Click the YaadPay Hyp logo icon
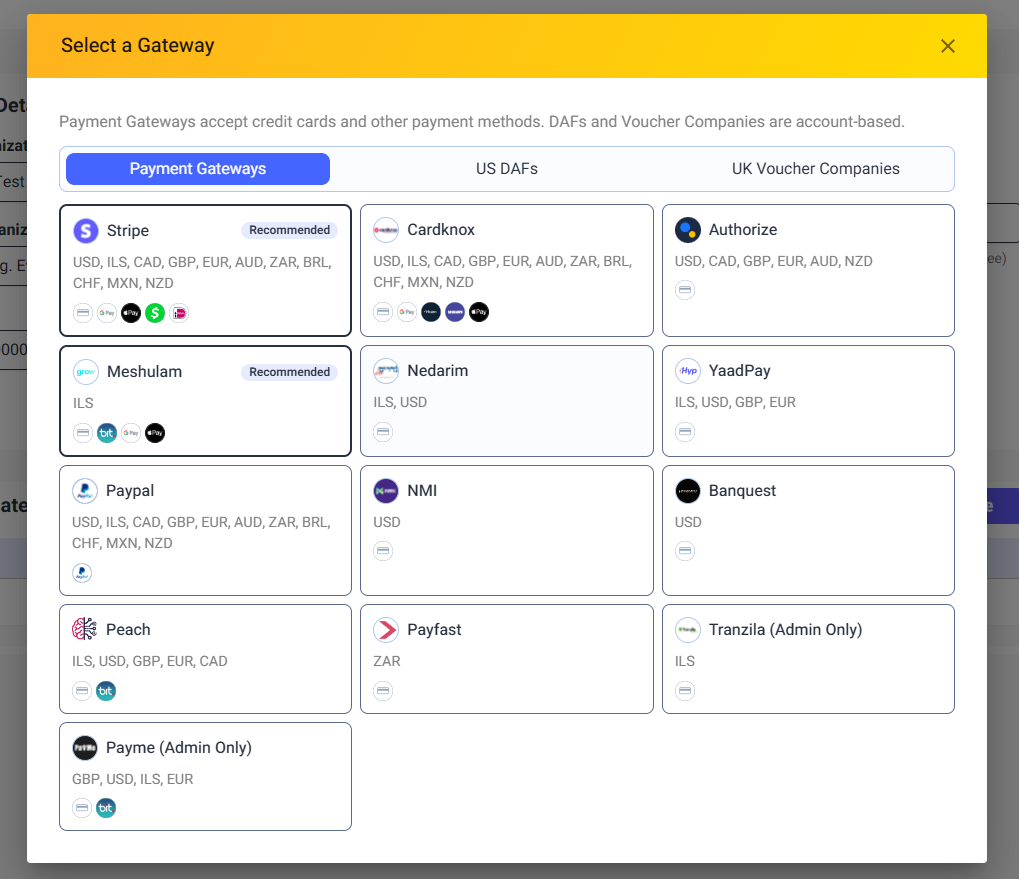 coord(688,371)
